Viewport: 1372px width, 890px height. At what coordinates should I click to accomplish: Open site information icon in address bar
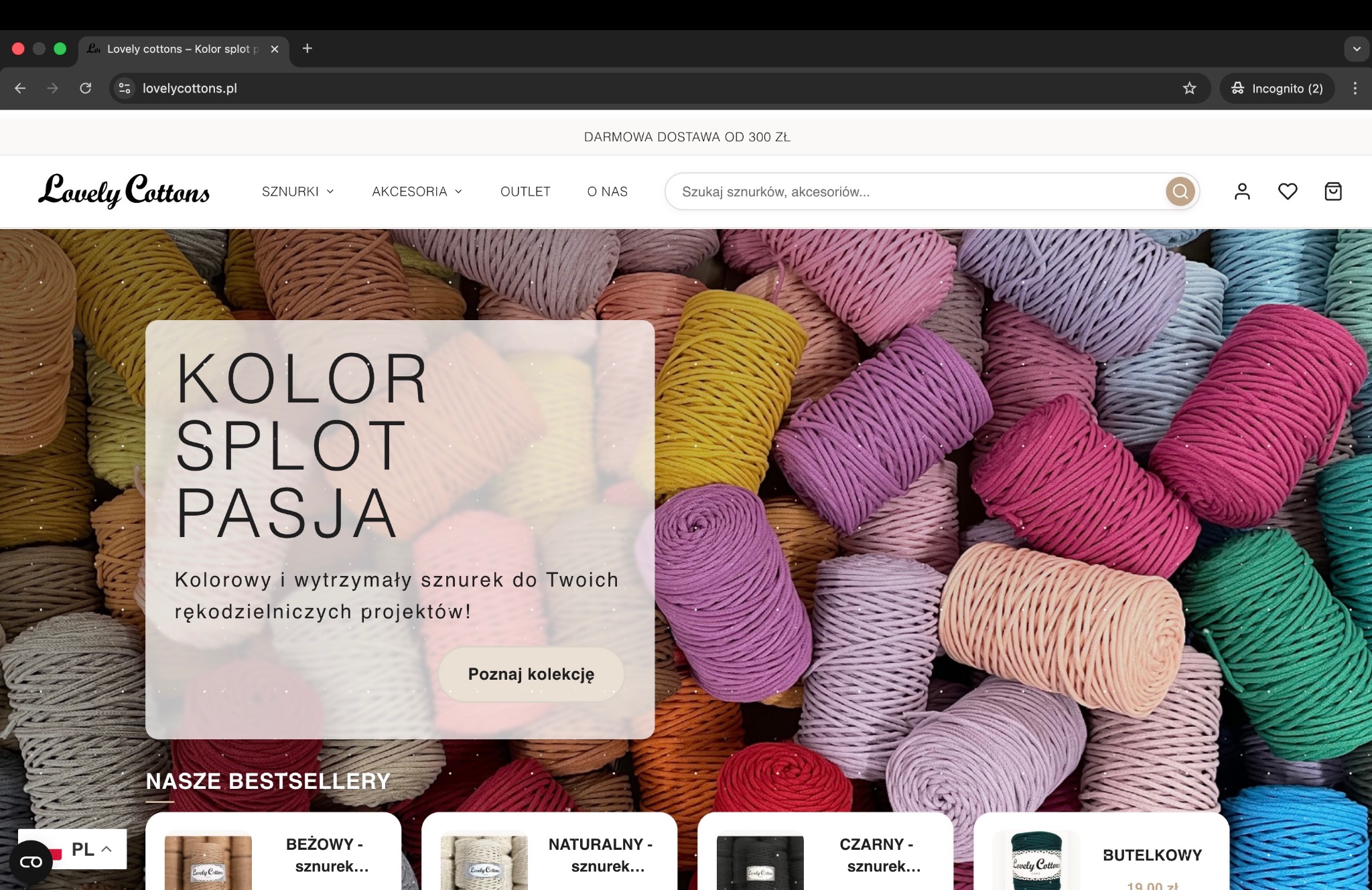[x=125, y=88]
